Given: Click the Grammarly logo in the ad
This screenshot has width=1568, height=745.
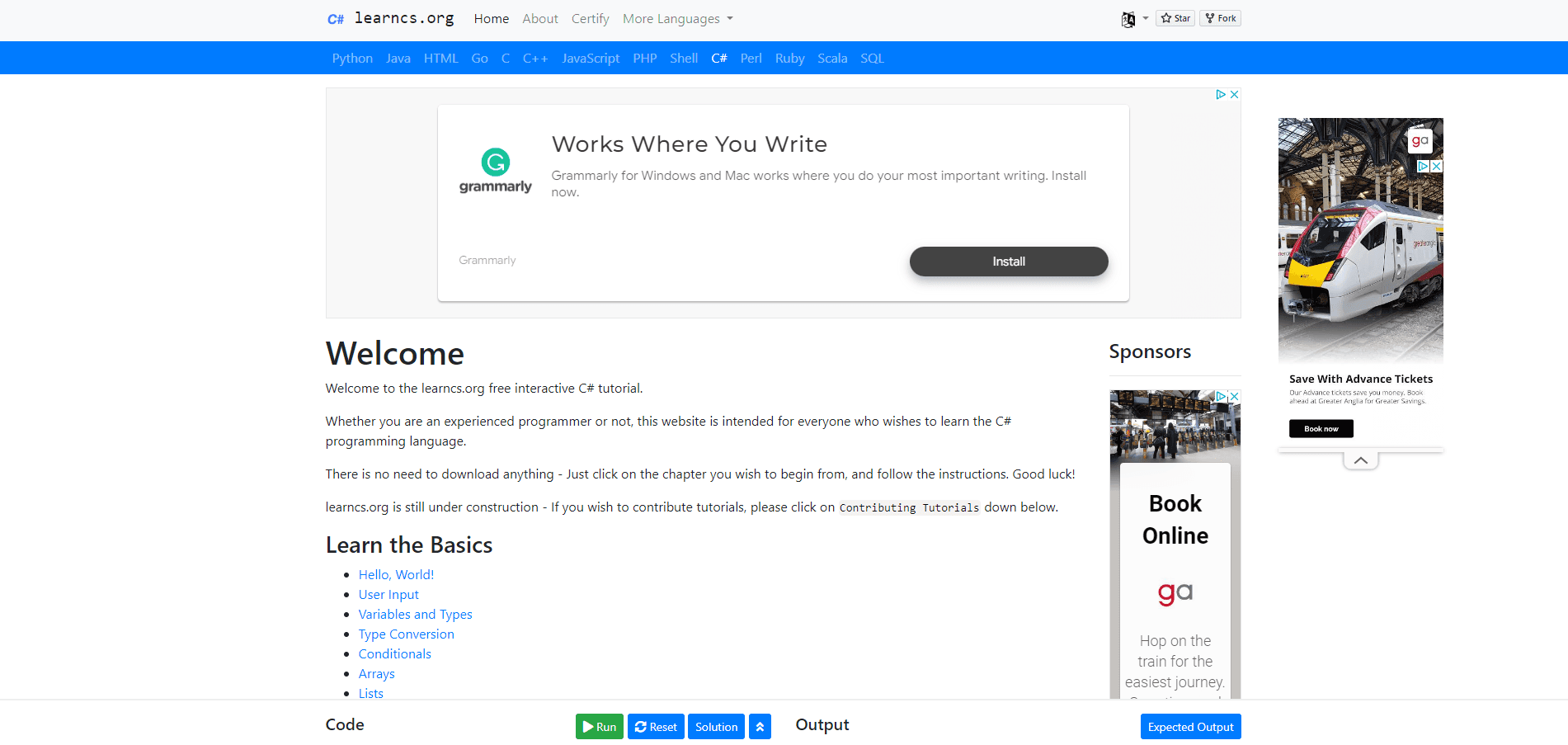Looking at the screenshot, I should pyautogui.click(x=495, y=171).
